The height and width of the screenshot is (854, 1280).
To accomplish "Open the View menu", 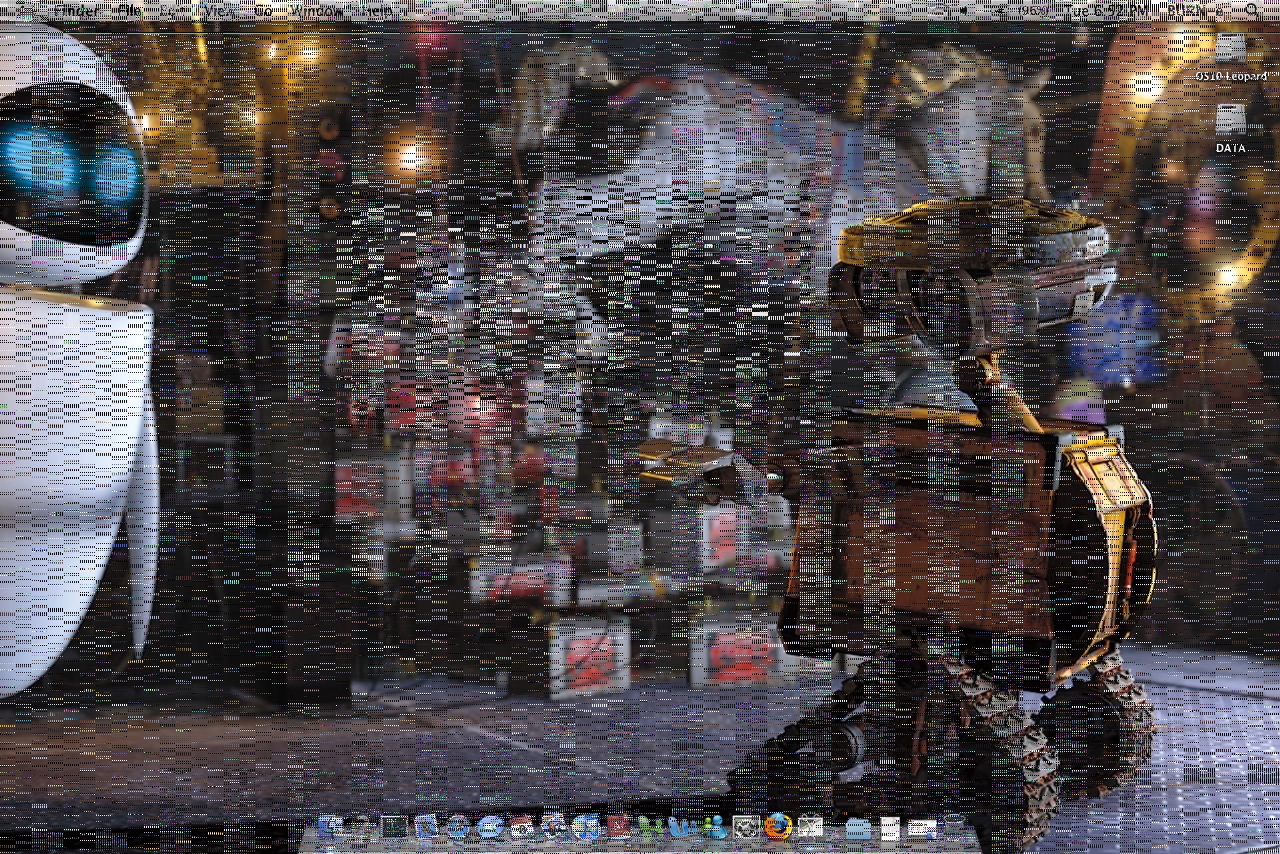I will pyautogui.click(x=217, y=10).
